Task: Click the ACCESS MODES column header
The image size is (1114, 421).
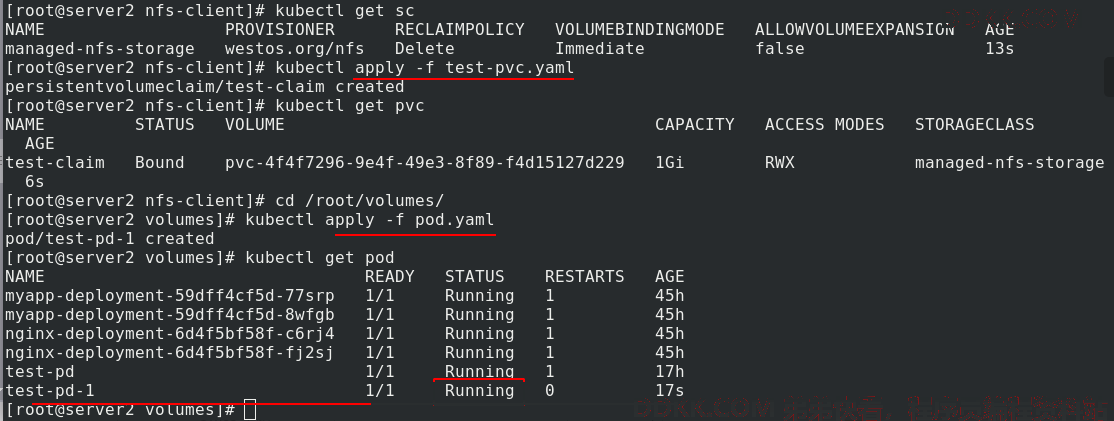Action: [x=824, y=125]
